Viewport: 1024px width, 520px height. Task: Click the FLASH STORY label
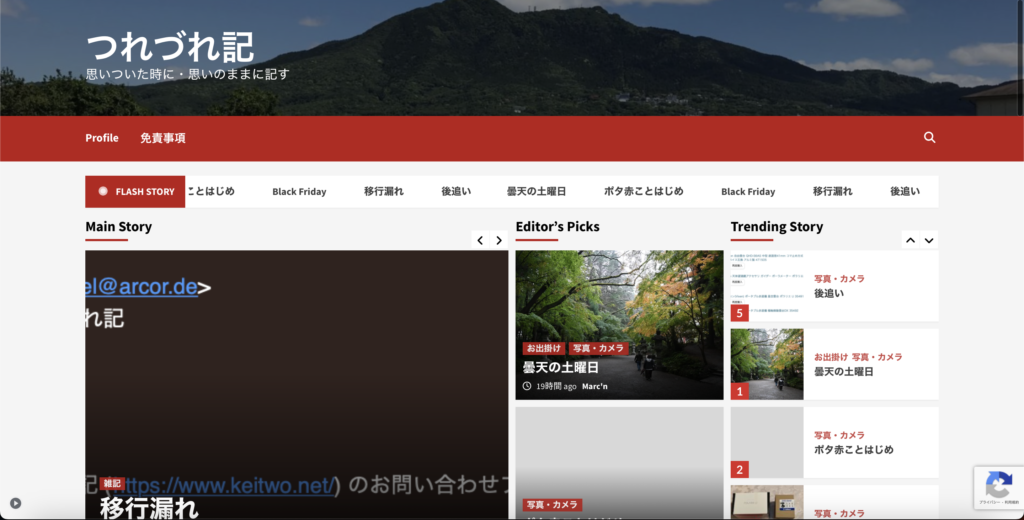coord(135,191)
